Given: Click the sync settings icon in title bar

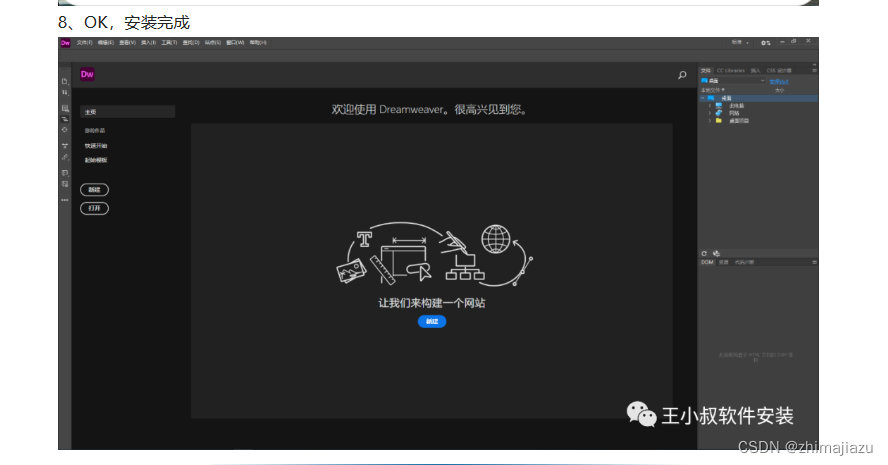Looking at the screenshot, I should click(766, 42).
